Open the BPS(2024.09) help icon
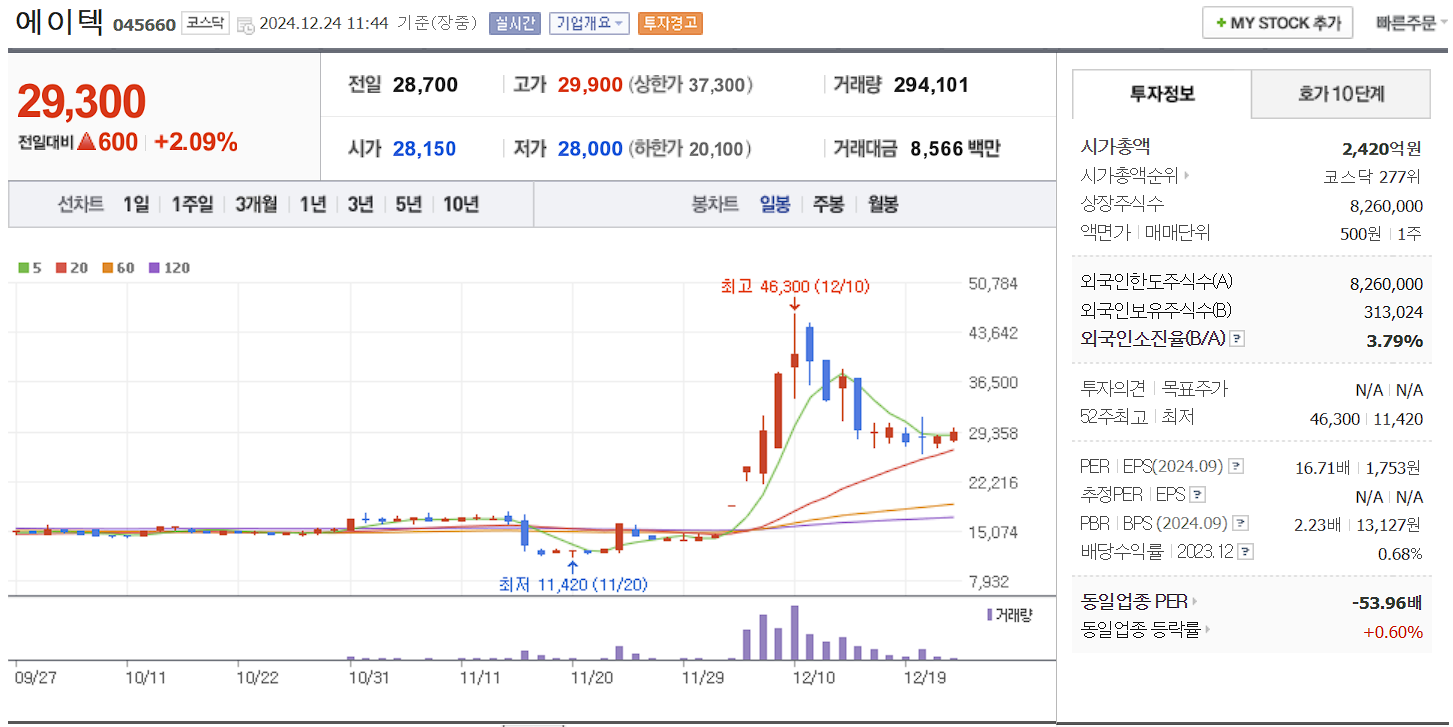Image resolution: width=1453 pixels, height=727 pixels. 1240,521
